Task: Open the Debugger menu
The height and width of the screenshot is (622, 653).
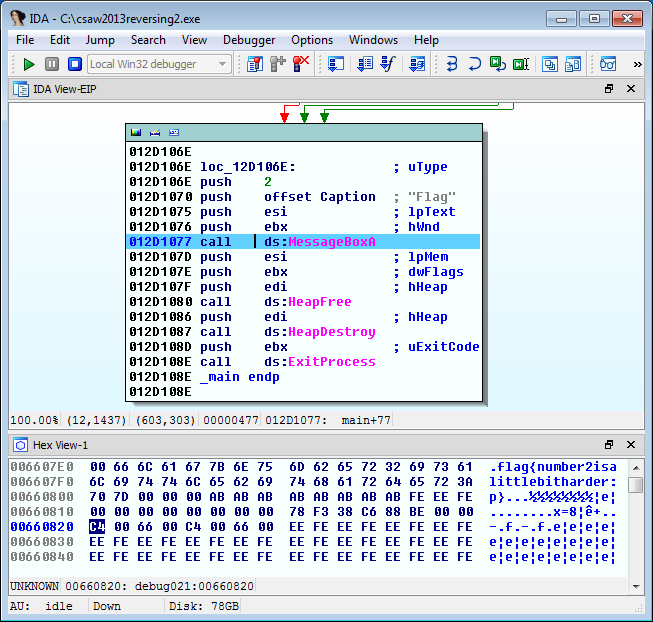Action: tap(249, 40)
